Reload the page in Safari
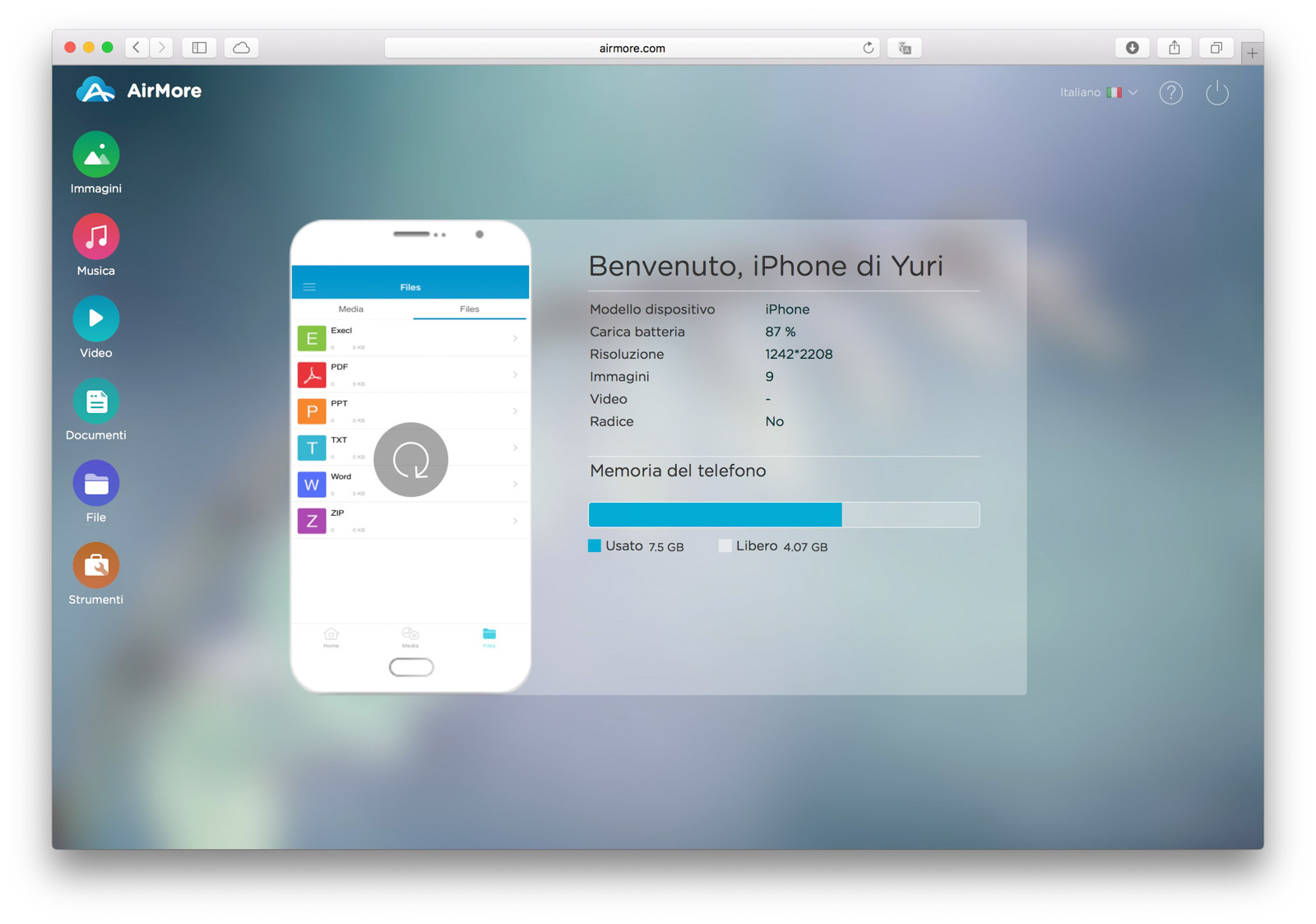The image size is (1316, 924). (868, 48)
